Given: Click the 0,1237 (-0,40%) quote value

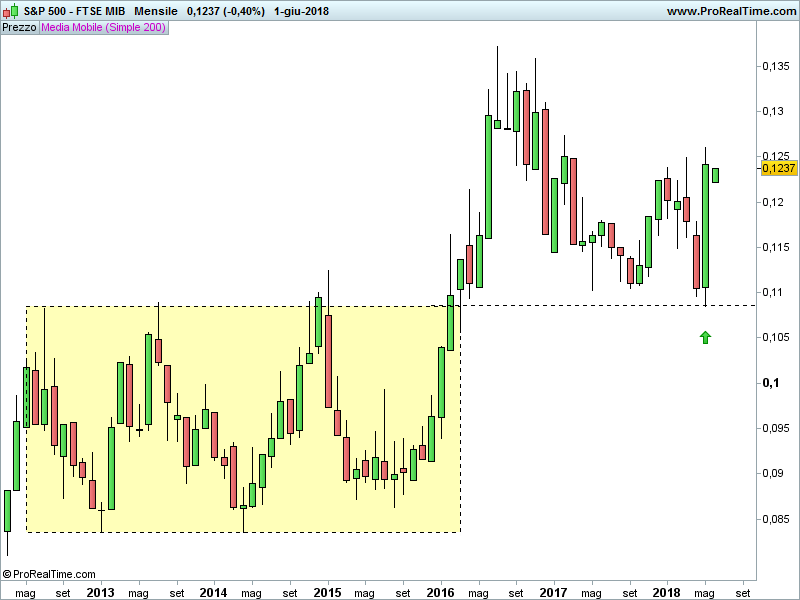Looking at the screenshot, I should point(226,11).
